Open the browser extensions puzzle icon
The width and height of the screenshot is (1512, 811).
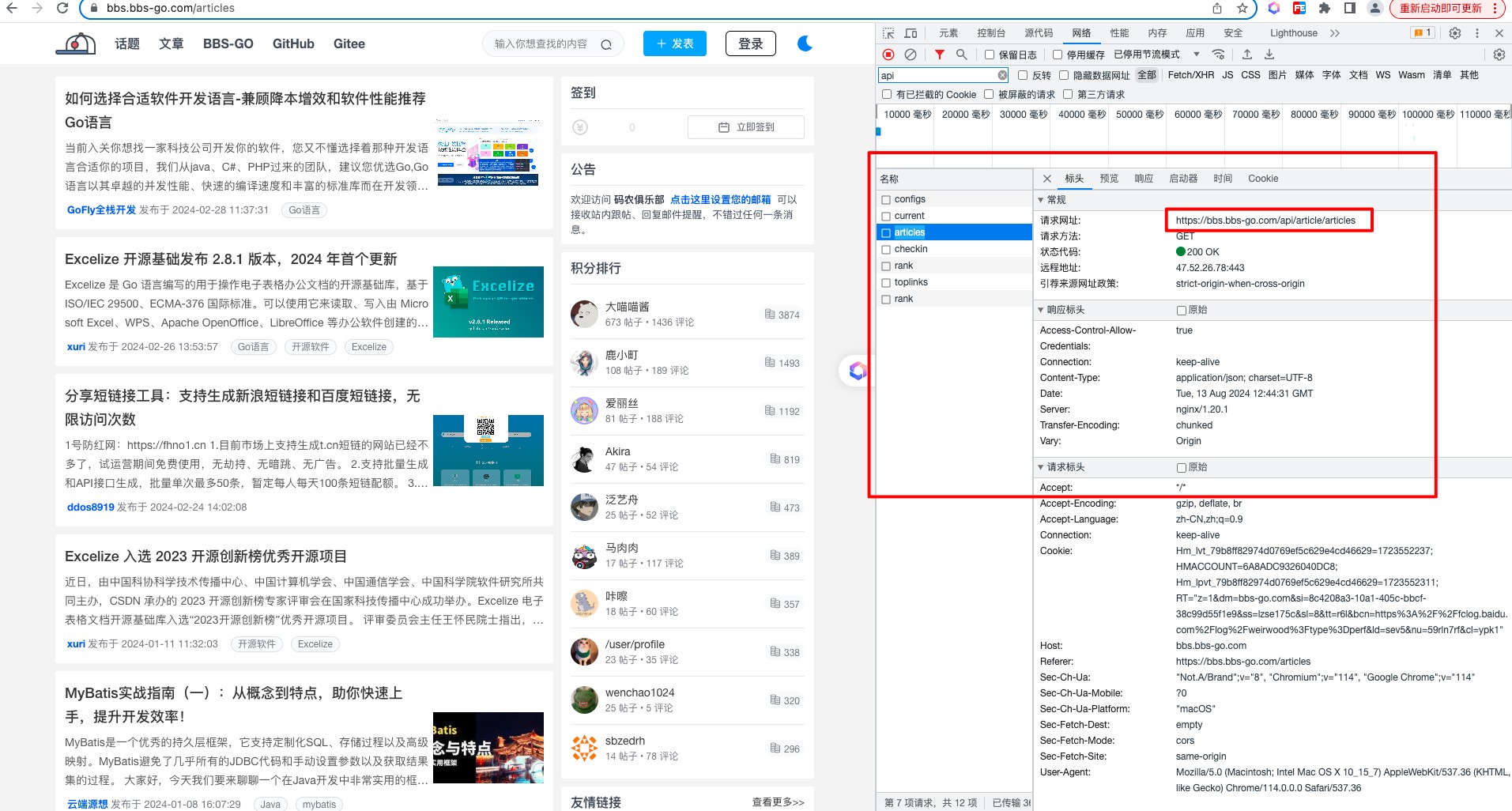coord(1325,8)
